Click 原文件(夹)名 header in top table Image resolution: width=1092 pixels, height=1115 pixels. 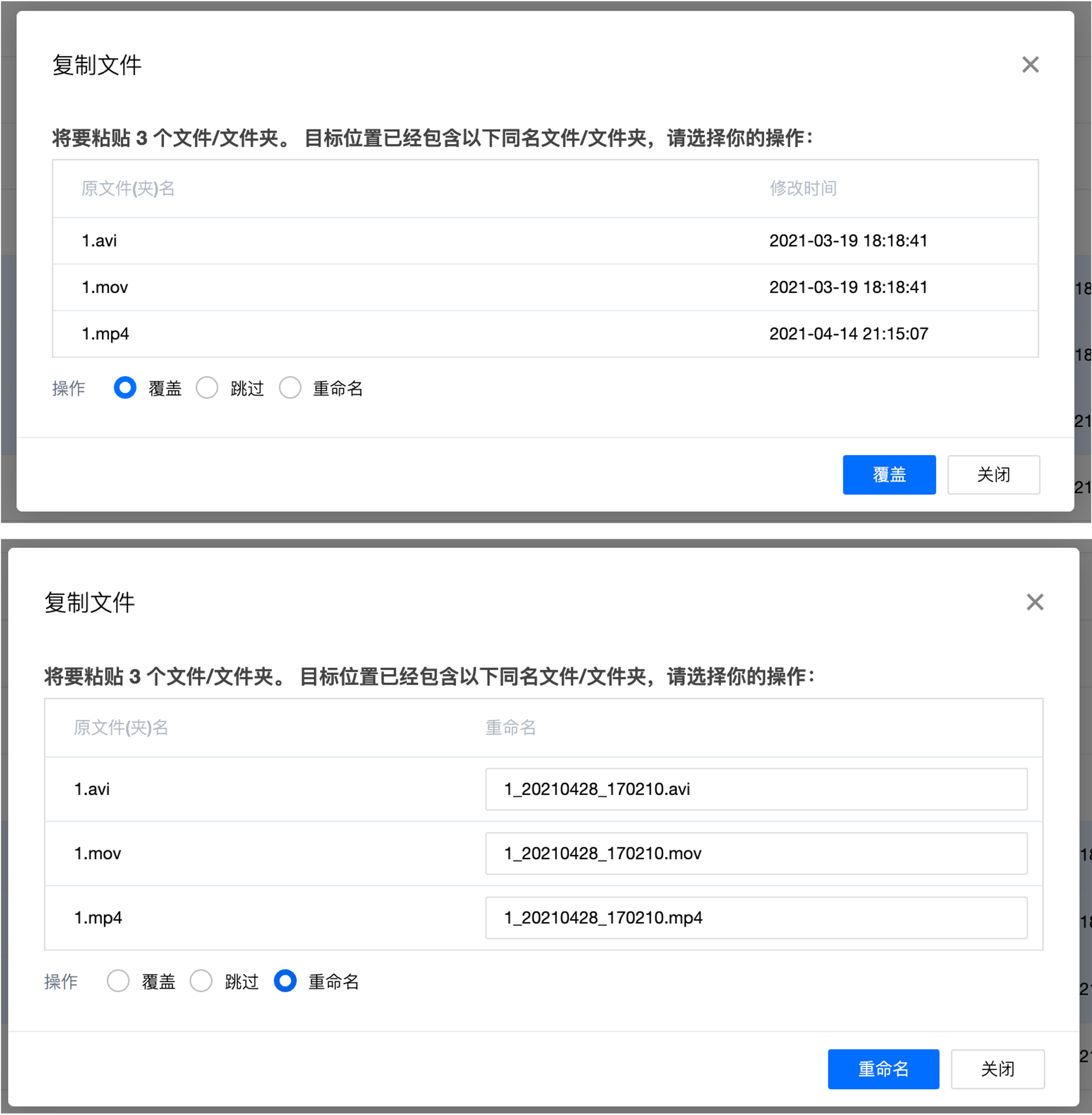pyautogui.click(x=128, y=189)
